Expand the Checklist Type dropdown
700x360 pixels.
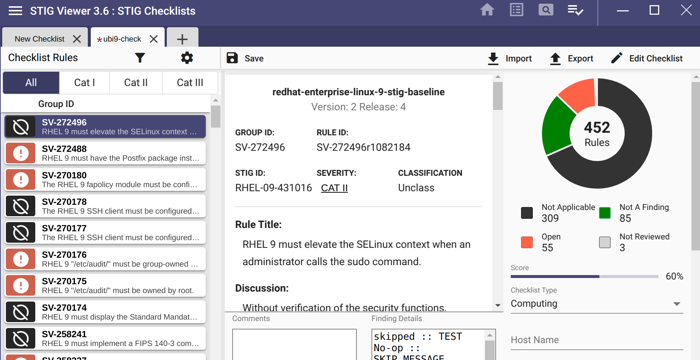(x=597, y=304)
